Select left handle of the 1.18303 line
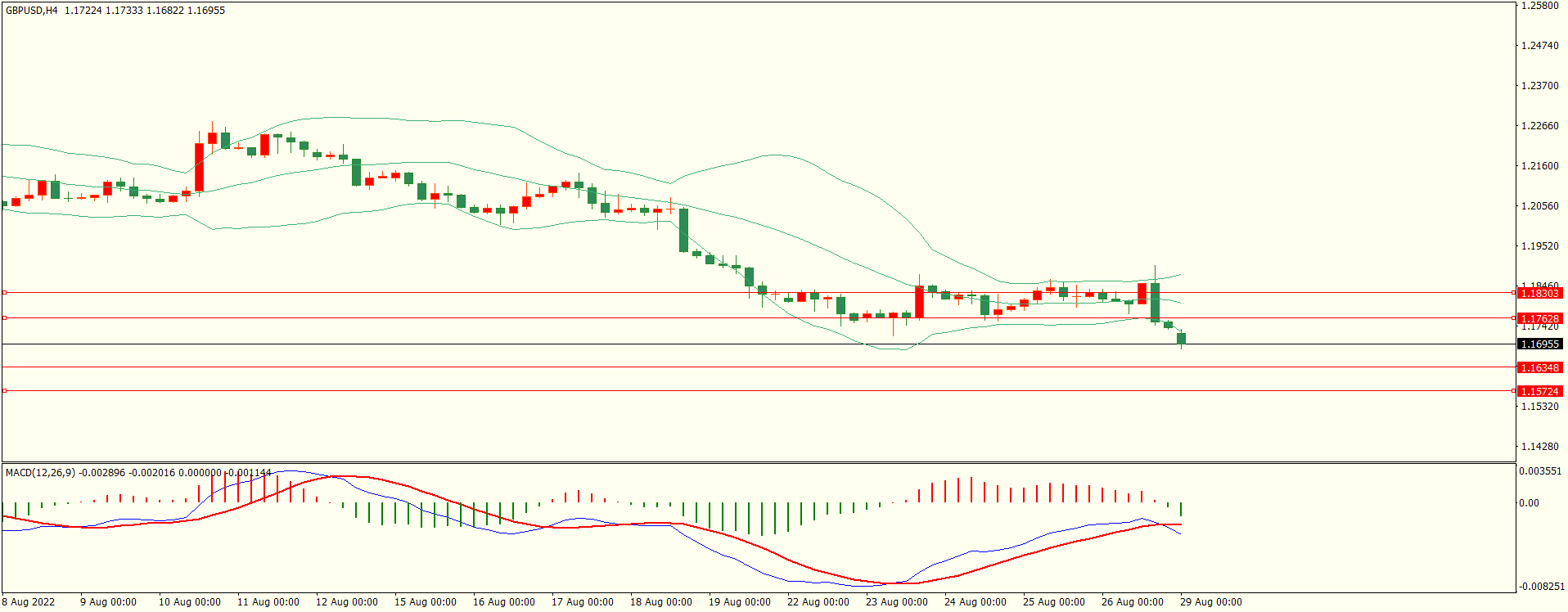 coord(4,292)
